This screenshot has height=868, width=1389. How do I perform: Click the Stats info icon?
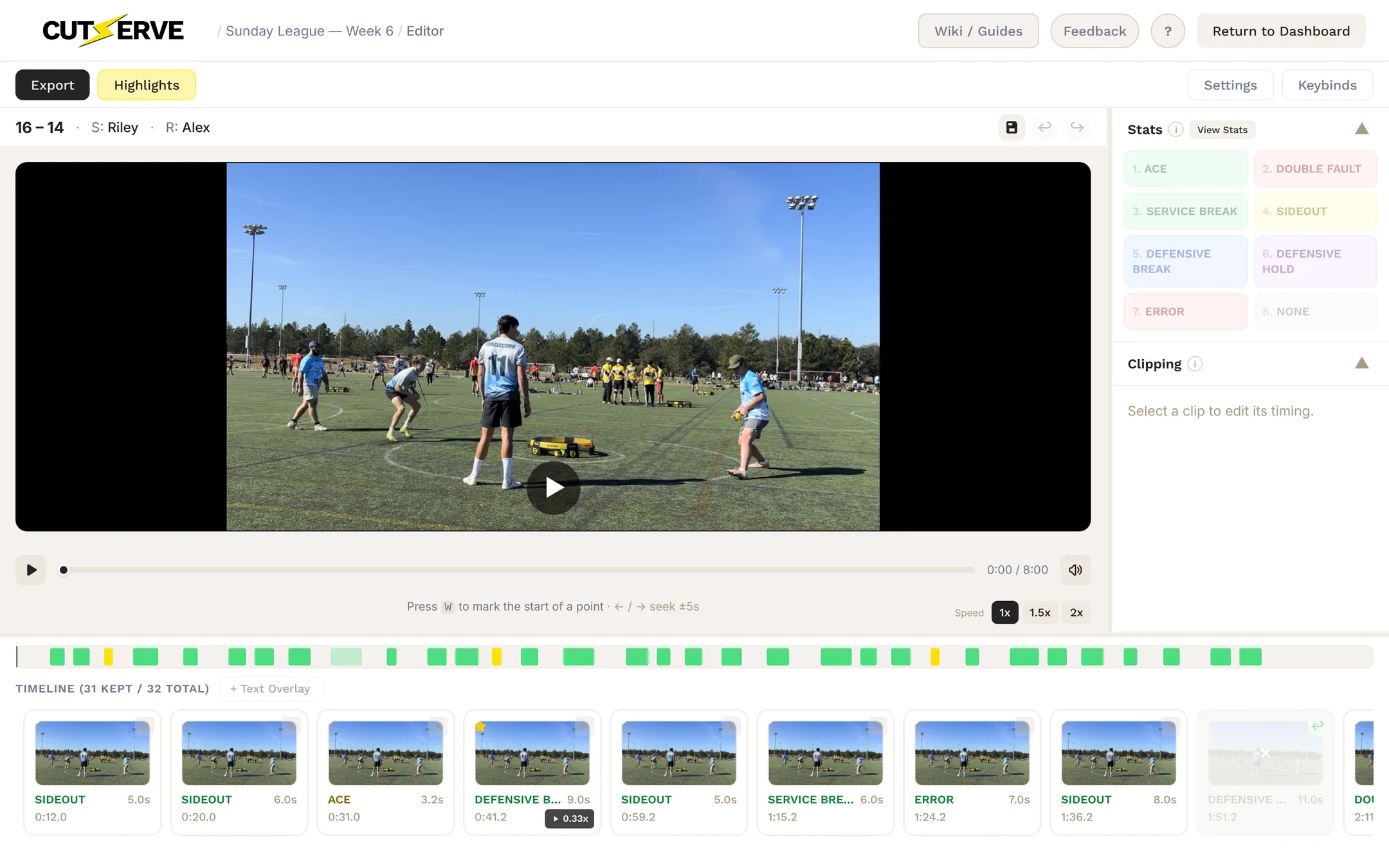pyautogui.click(x=1176, y=129)
